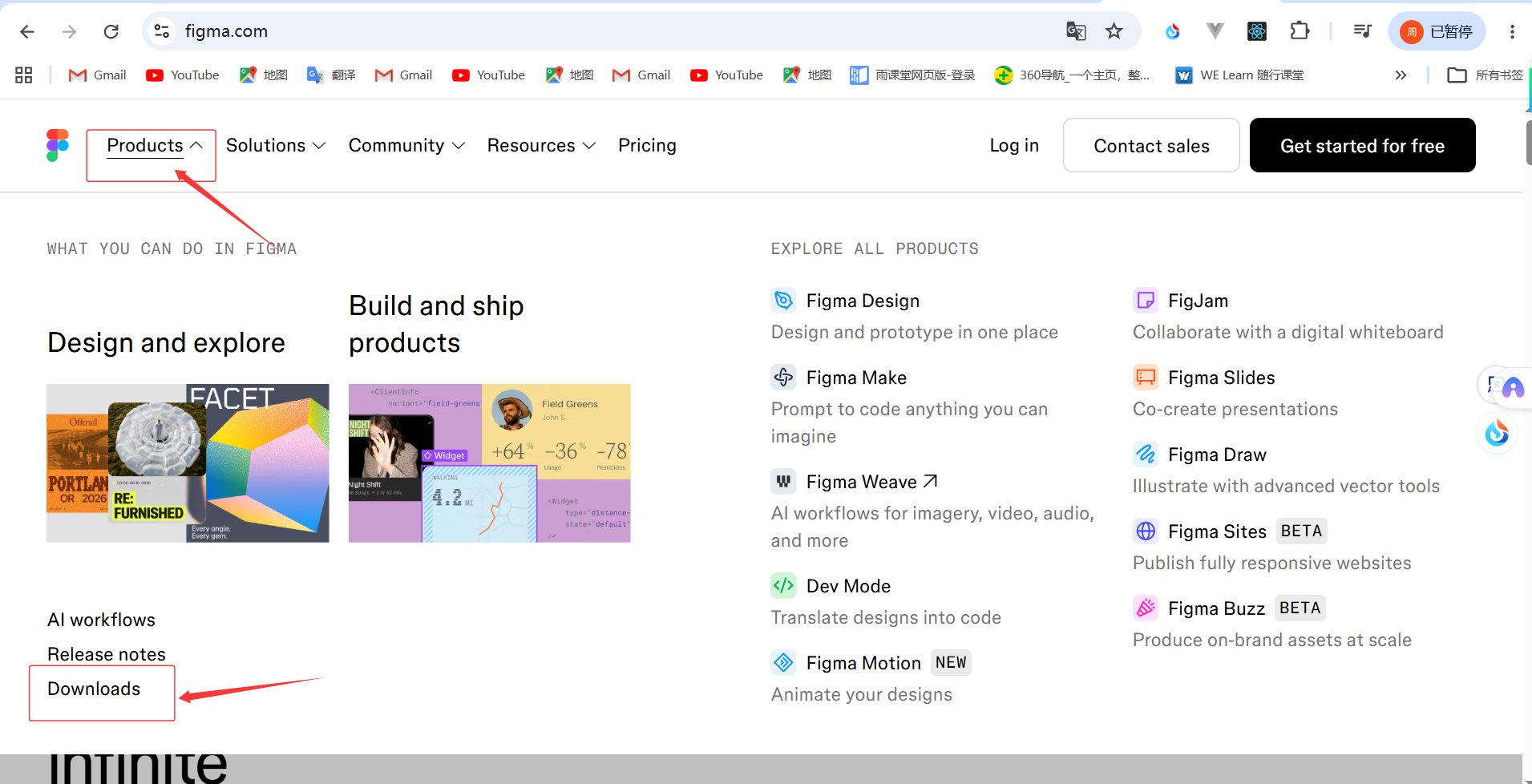Expand the Community menu

pos(406,146)
